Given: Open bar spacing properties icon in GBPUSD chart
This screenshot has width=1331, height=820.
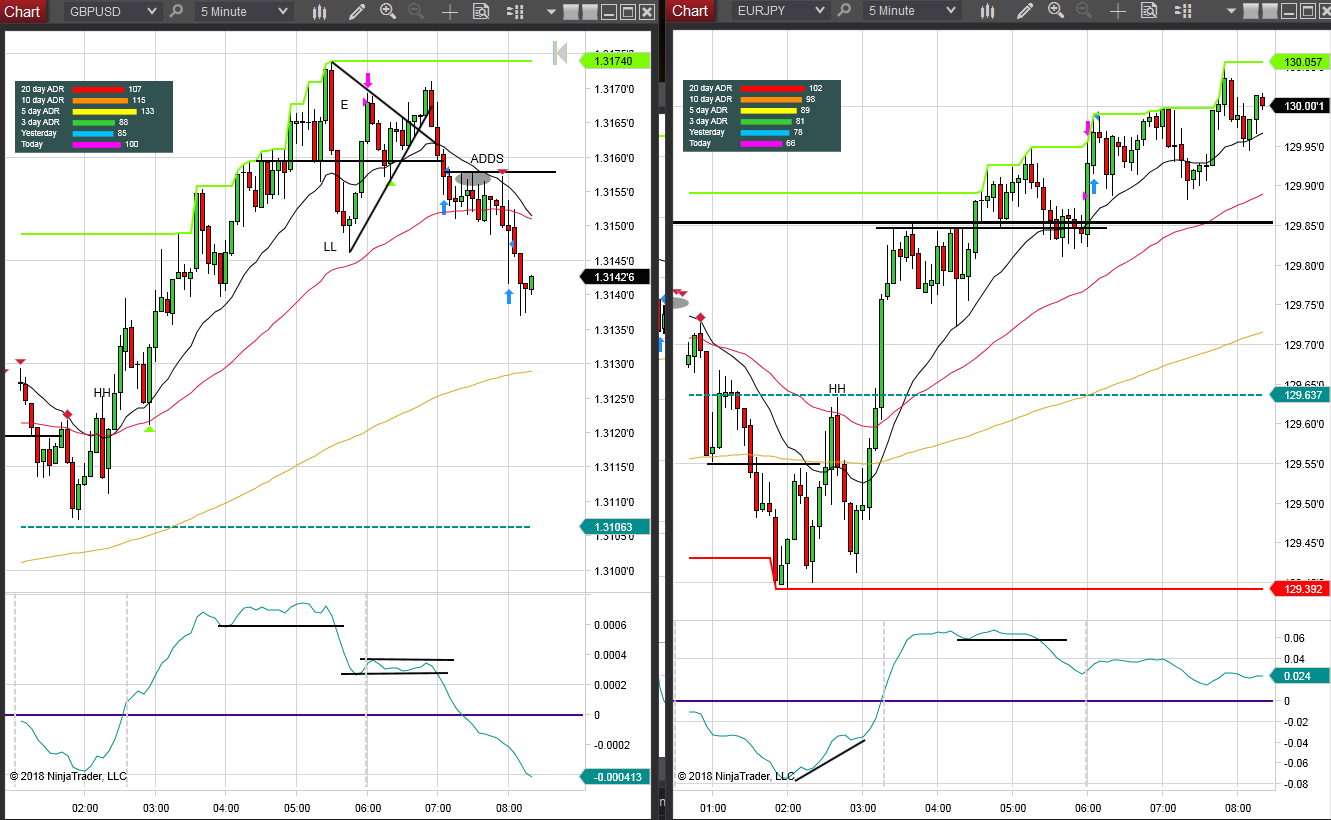Looking at the screenshot, I should (516, 11).
